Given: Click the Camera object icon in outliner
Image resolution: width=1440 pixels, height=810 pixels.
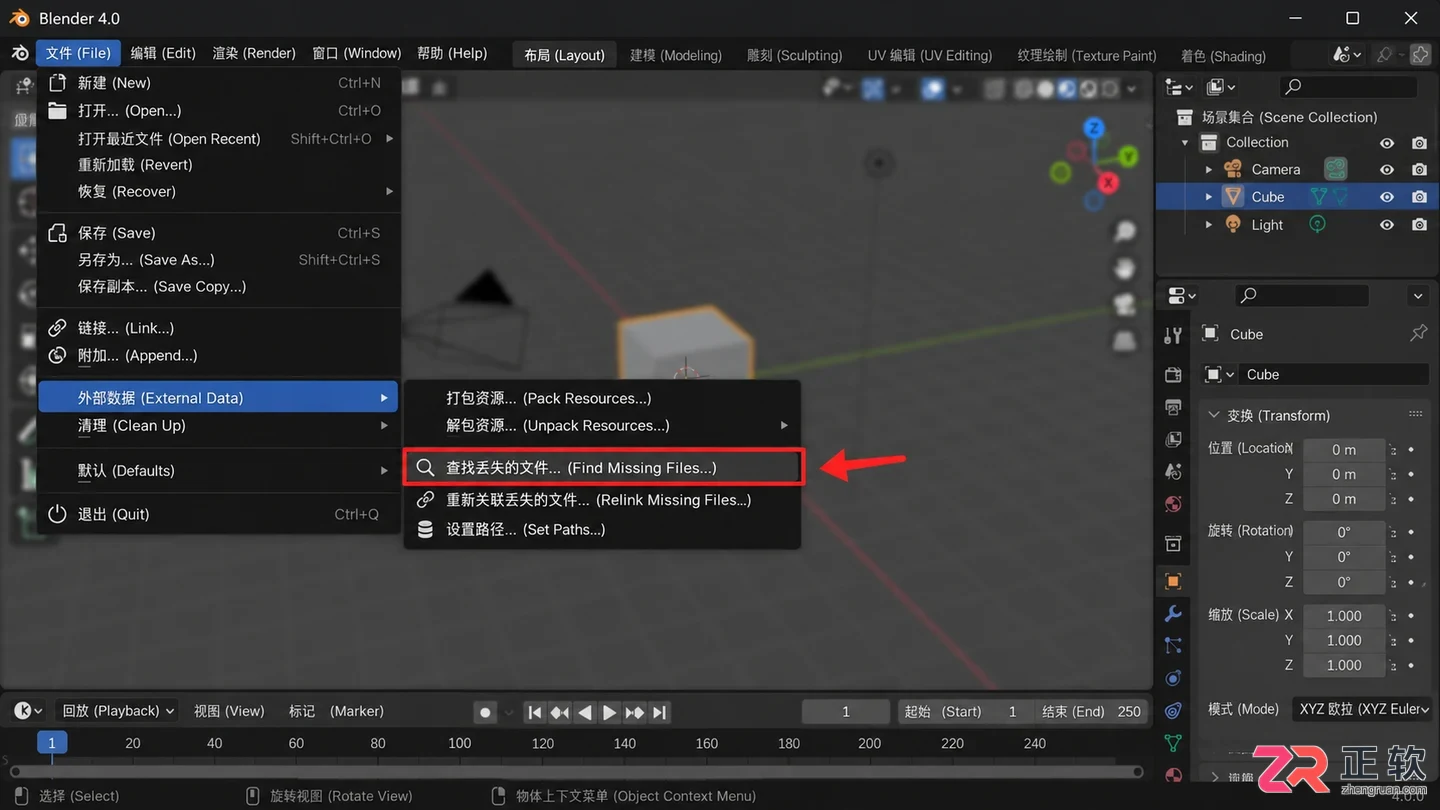Looking at the screenshot, I should (1234, 169).
